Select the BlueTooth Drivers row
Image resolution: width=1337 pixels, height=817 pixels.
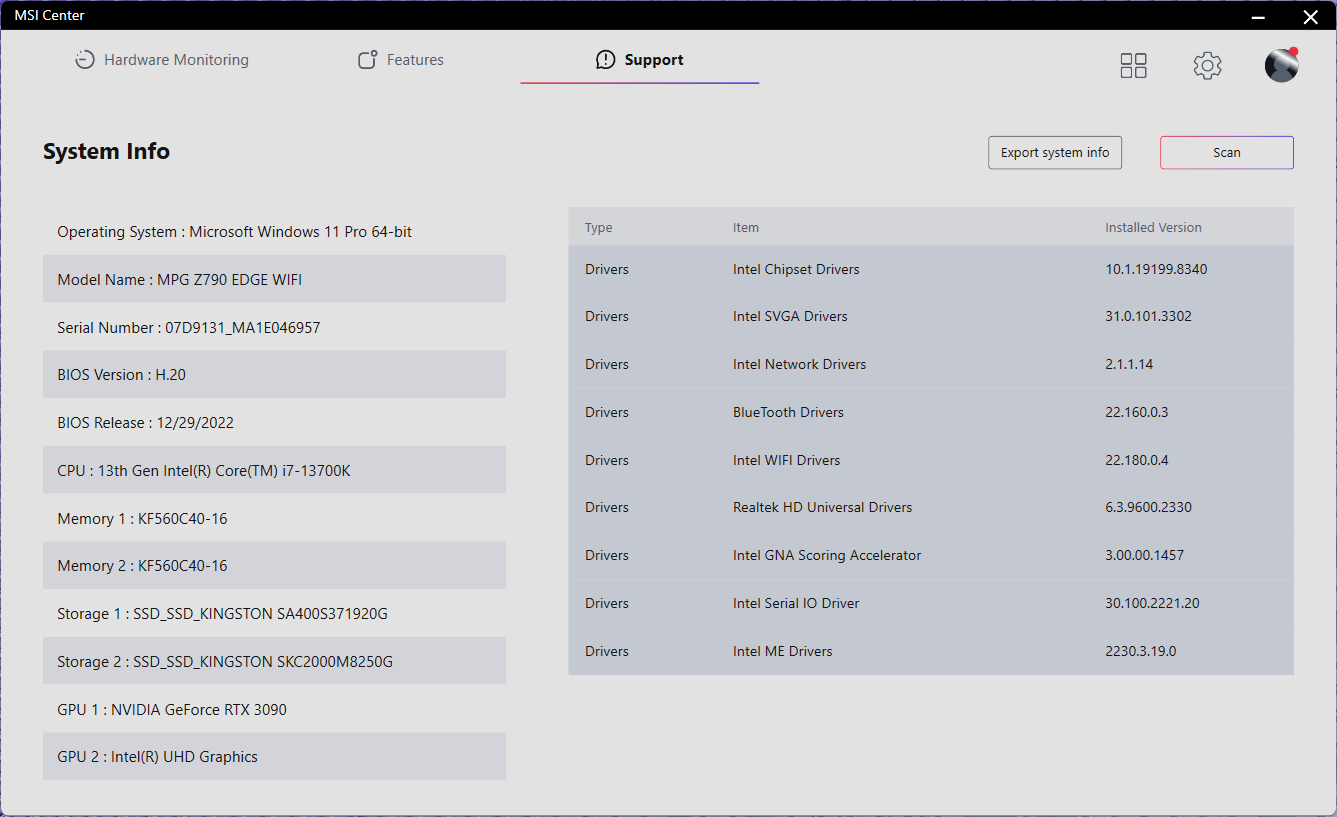pyautogui.click(x=930, y=412)
